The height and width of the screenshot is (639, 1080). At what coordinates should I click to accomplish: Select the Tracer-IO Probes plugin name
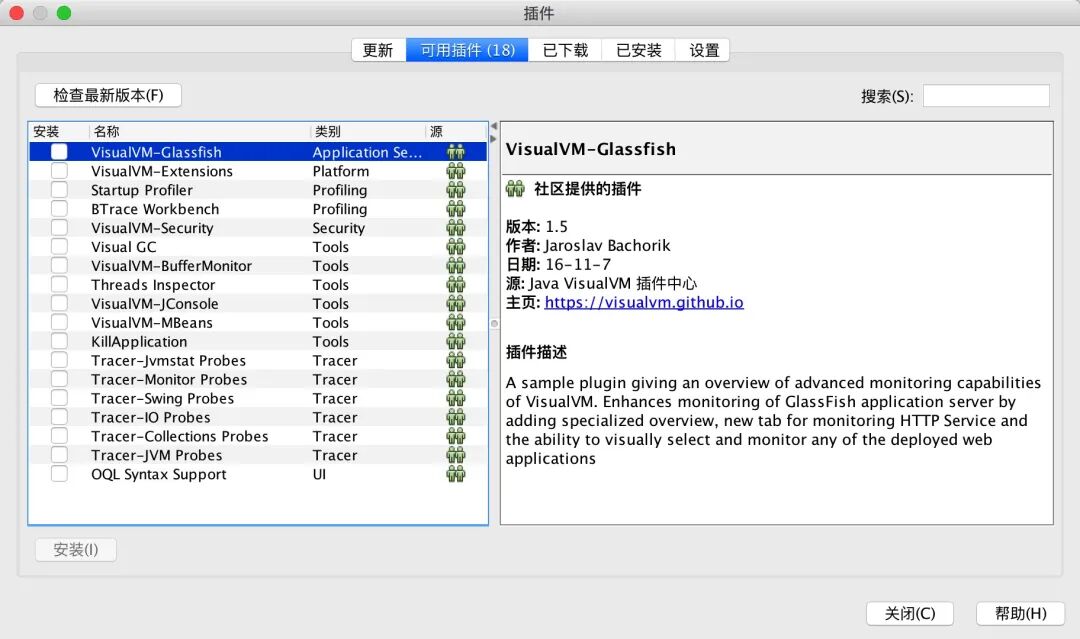(x=151, y=417)
